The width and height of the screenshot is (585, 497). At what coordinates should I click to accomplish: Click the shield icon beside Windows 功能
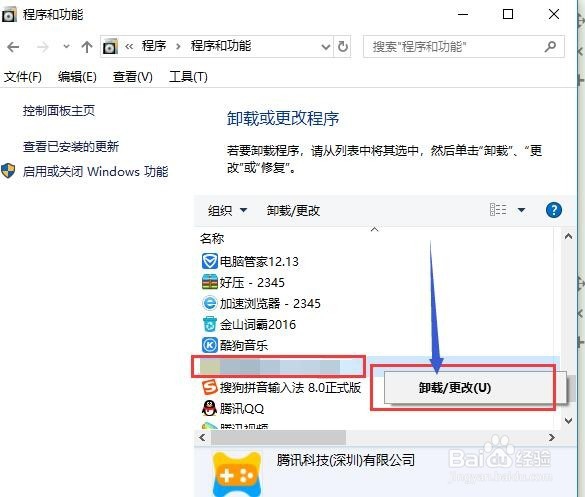[8, 171]
